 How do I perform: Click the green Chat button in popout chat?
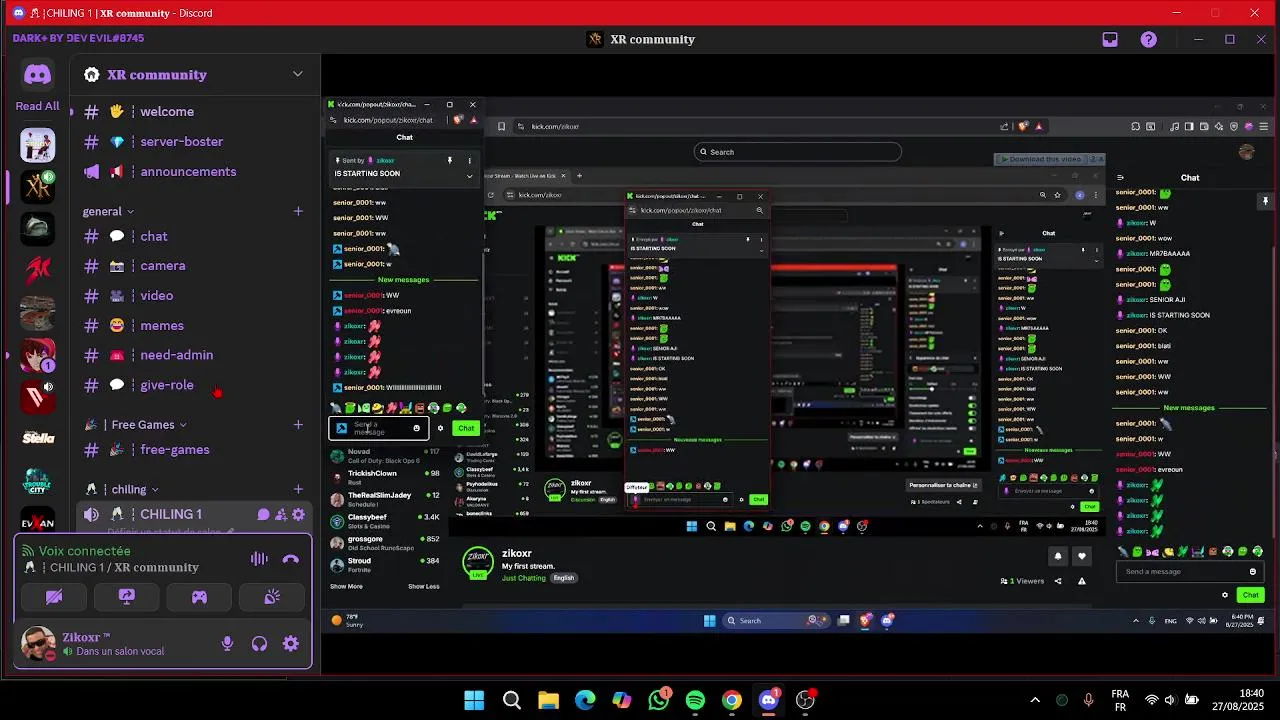tap(466, 428)
